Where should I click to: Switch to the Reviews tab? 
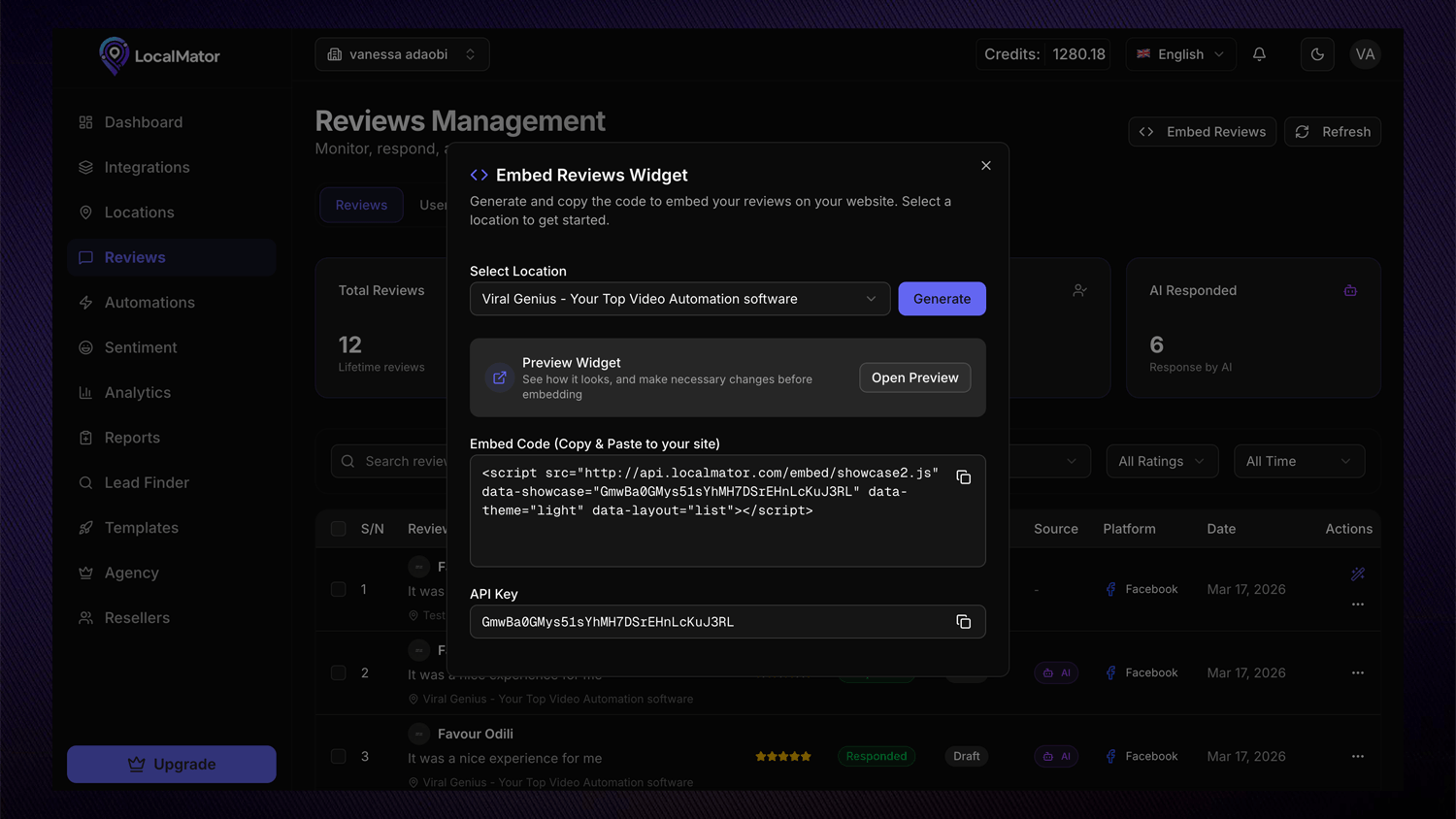(361, 205)
